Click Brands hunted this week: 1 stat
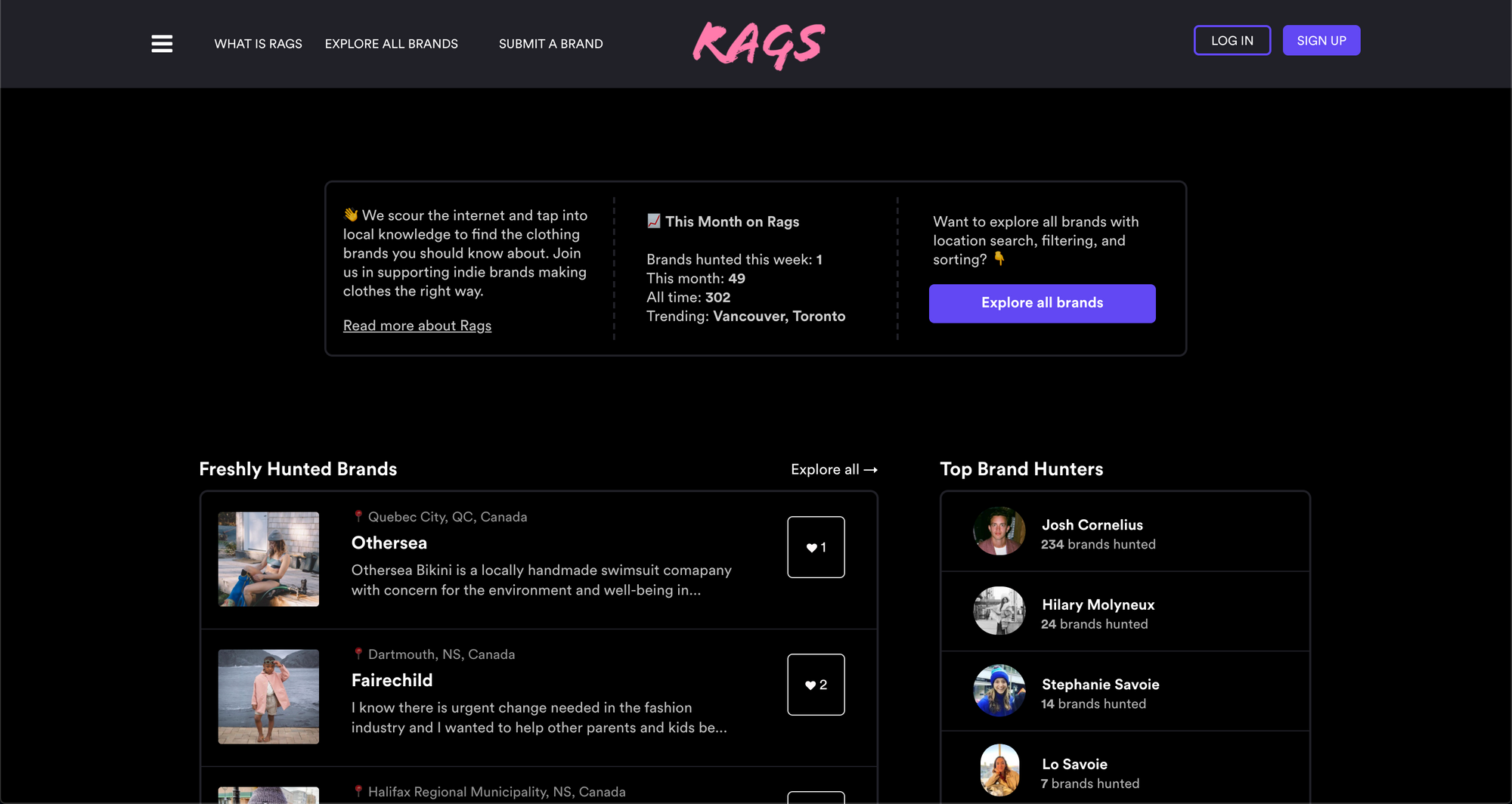The width and height of the screenshot is (1512, 804). coord(735,260)
